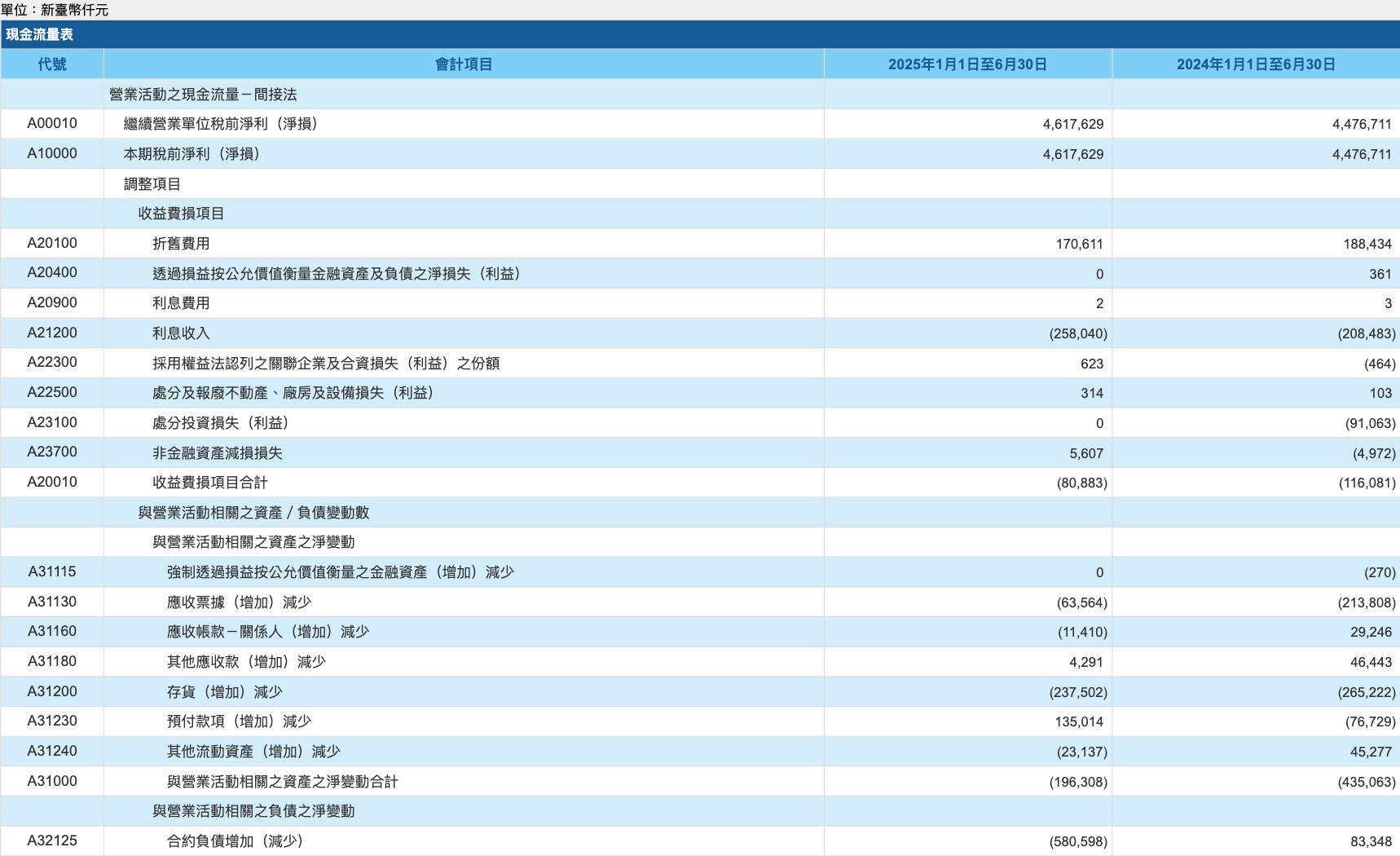Click value 46,443 in 其他應收款 row

pos(1371,663)
